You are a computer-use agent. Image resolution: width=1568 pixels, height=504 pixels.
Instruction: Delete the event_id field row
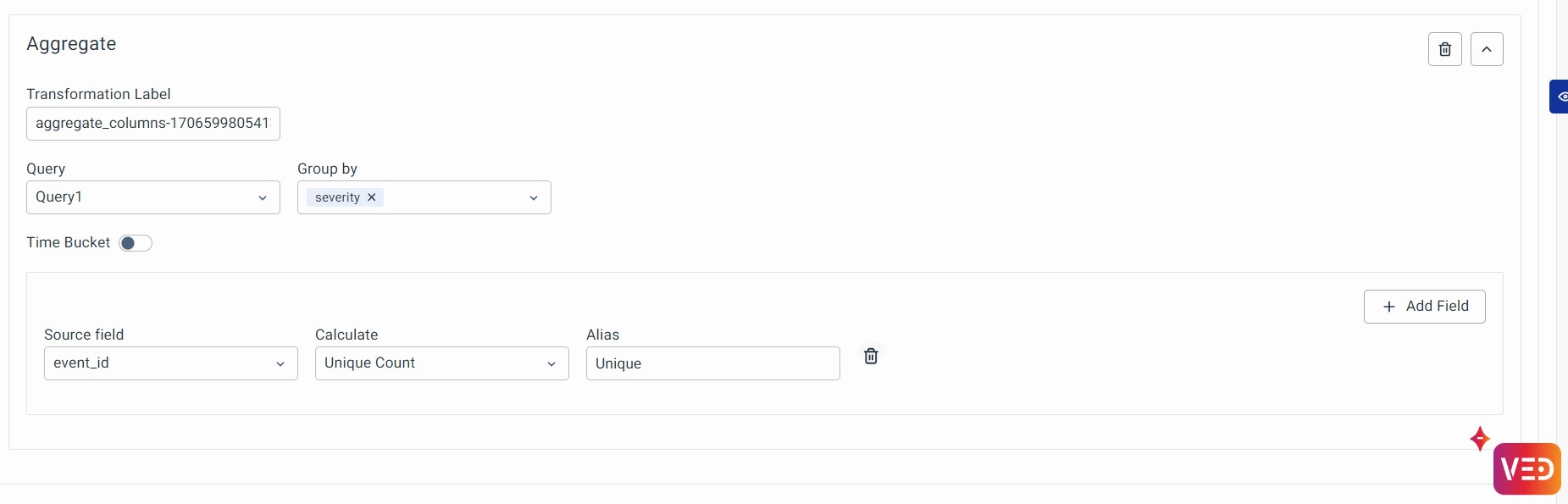(871, 356)
